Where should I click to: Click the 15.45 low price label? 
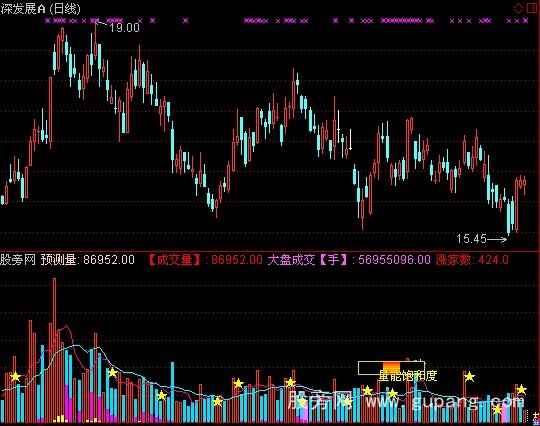coord(471,238)
